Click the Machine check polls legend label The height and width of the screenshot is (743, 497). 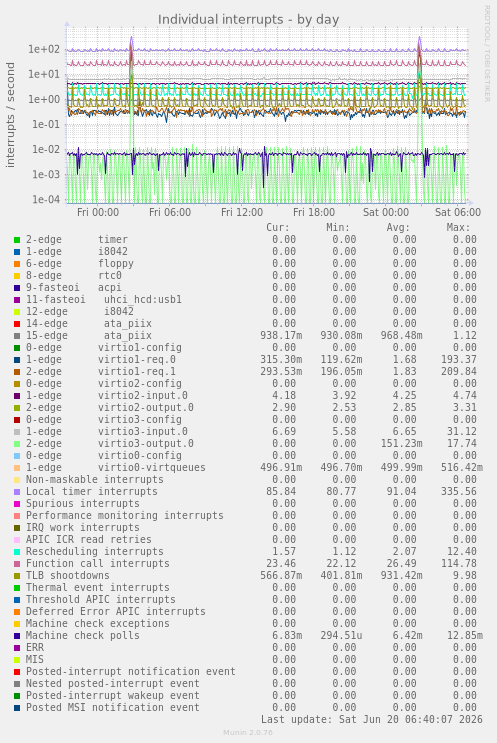tap(83, 636)
